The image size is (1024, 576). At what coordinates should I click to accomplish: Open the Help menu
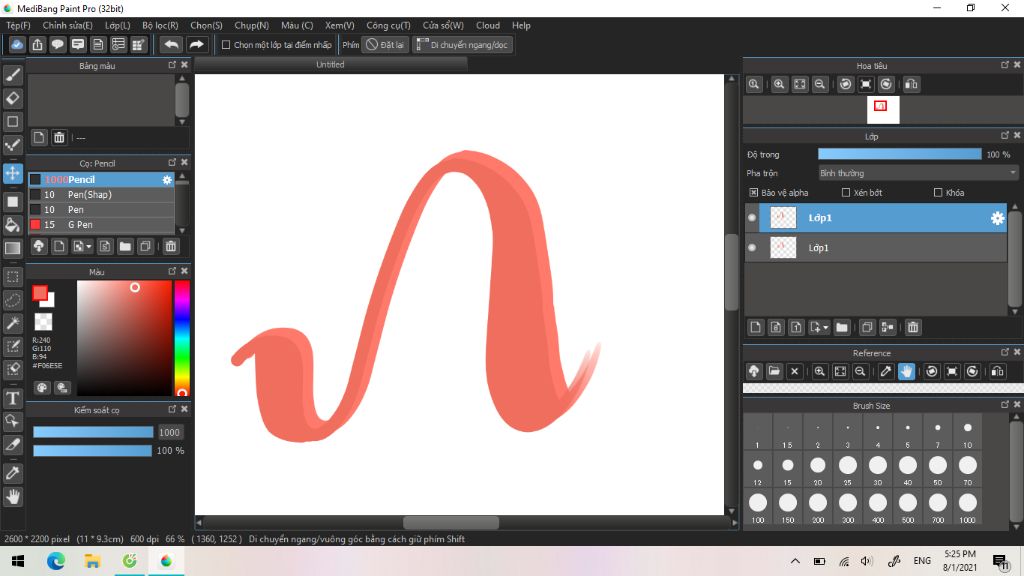521,25
